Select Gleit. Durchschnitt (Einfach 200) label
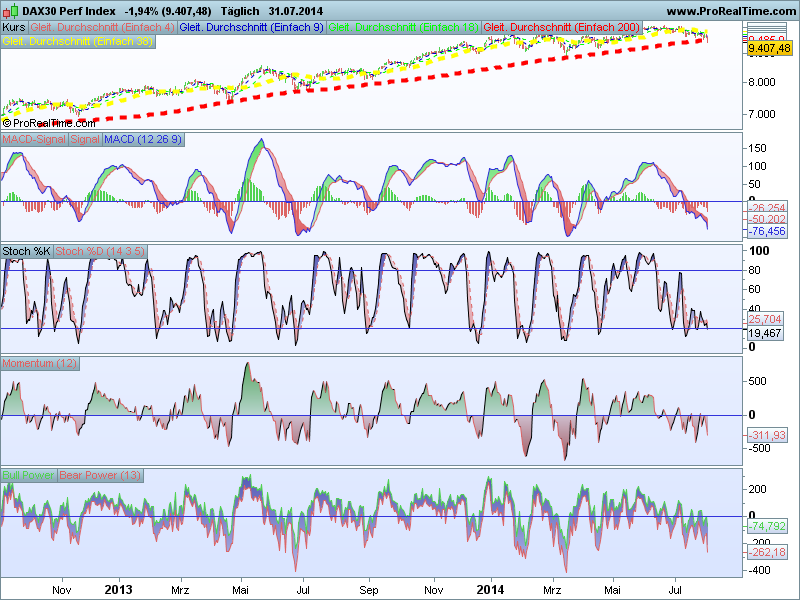The image size is (800, 600). pyautogui.click(x=562, y=27)
